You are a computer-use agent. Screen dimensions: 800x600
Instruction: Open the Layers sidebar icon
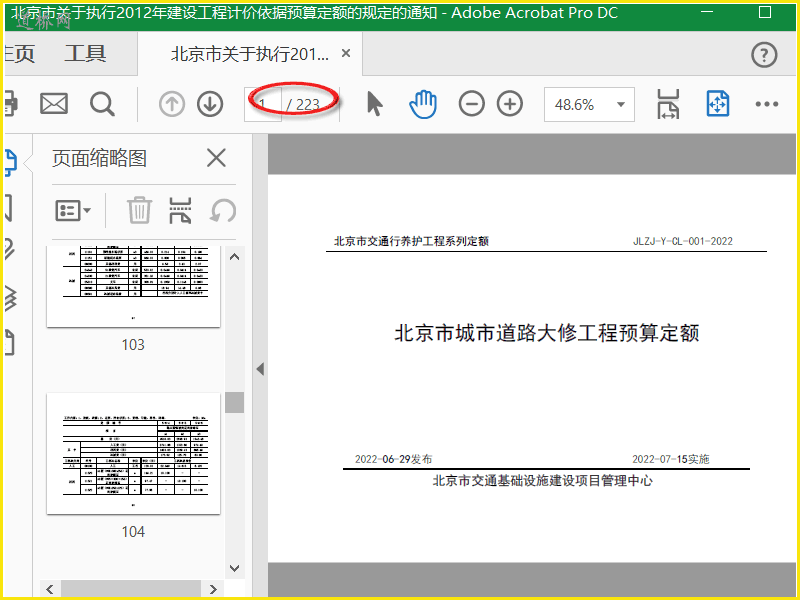pyautogui.click(x=11, y=297)
